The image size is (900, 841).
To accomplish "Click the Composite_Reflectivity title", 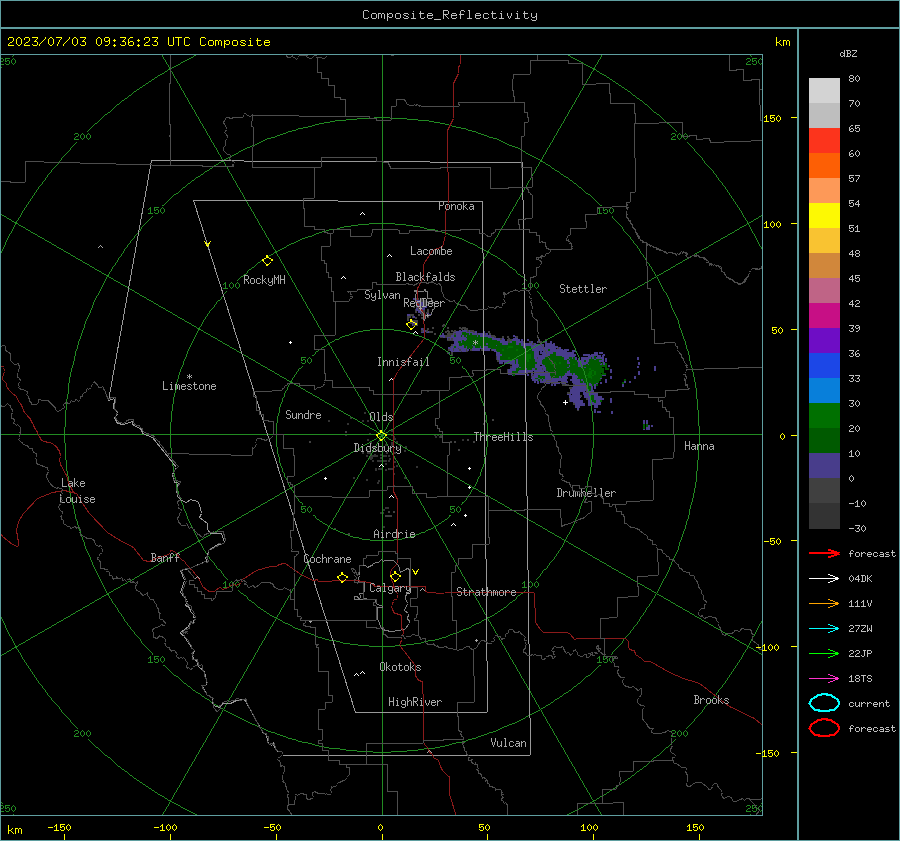I will point(449,15).
